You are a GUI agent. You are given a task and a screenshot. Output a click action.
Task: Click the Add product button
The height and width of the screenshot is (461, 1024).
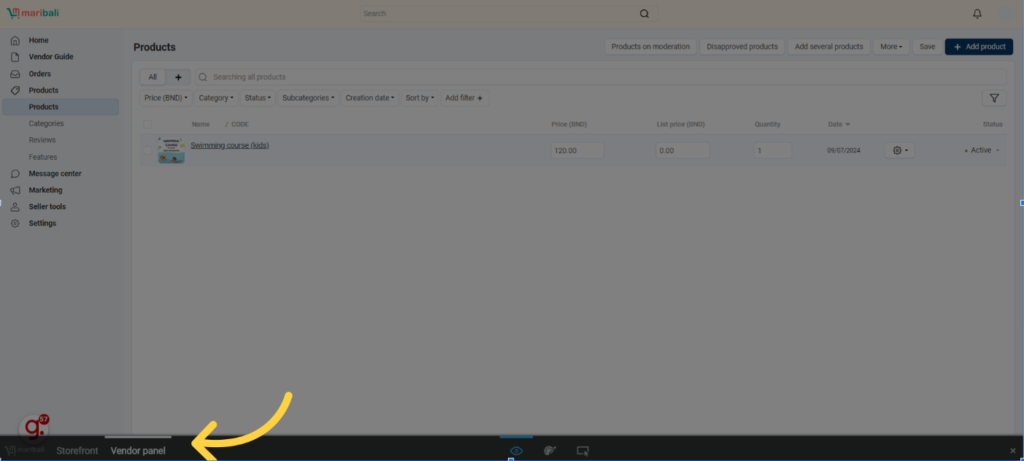[978, 47]
